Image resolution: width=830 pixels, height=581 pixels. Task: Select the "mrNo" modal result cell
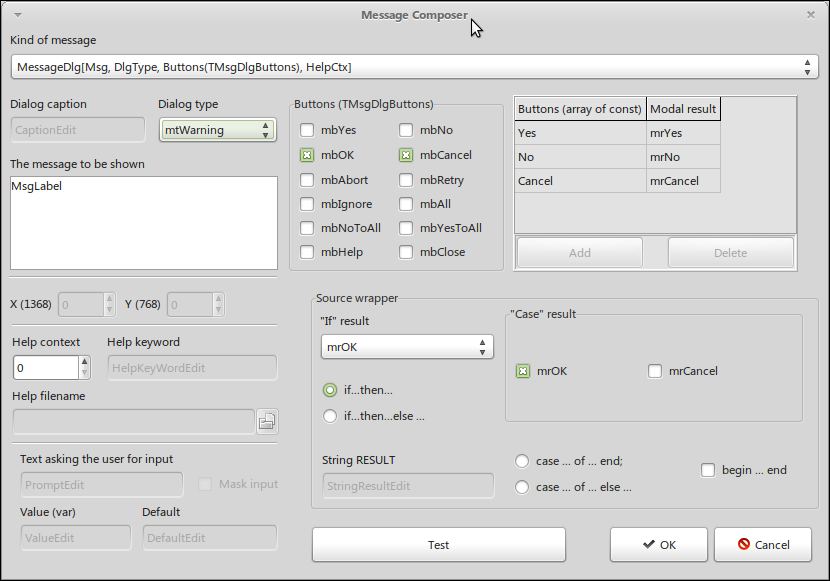click(x=683, y=157)
